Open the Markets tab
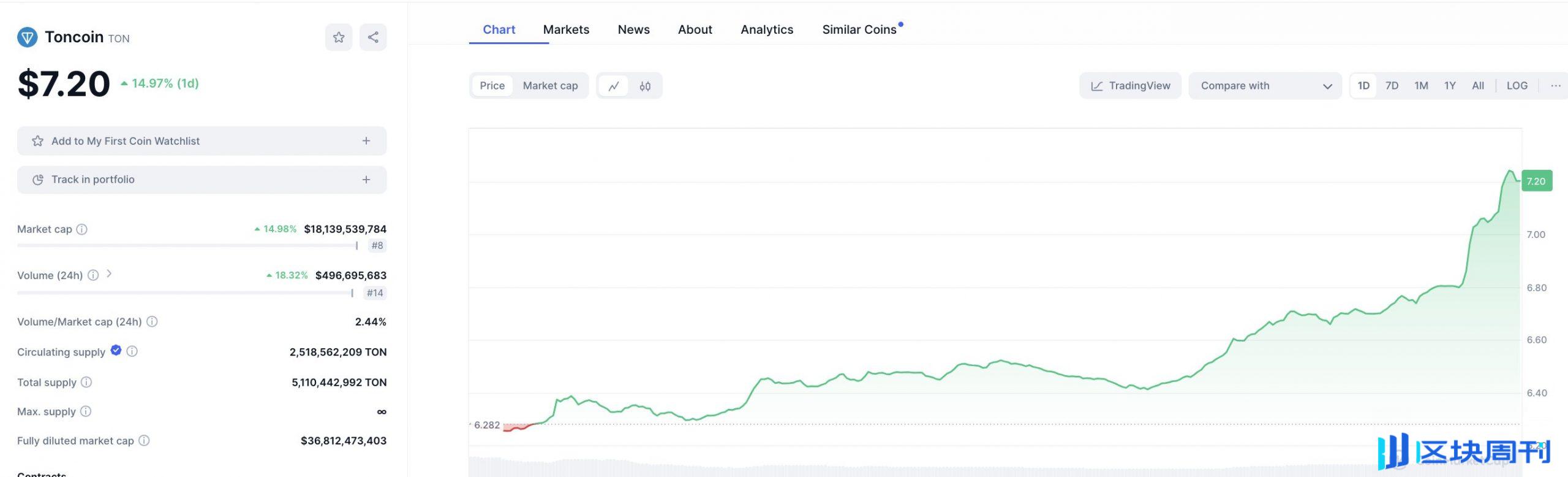 566,29
